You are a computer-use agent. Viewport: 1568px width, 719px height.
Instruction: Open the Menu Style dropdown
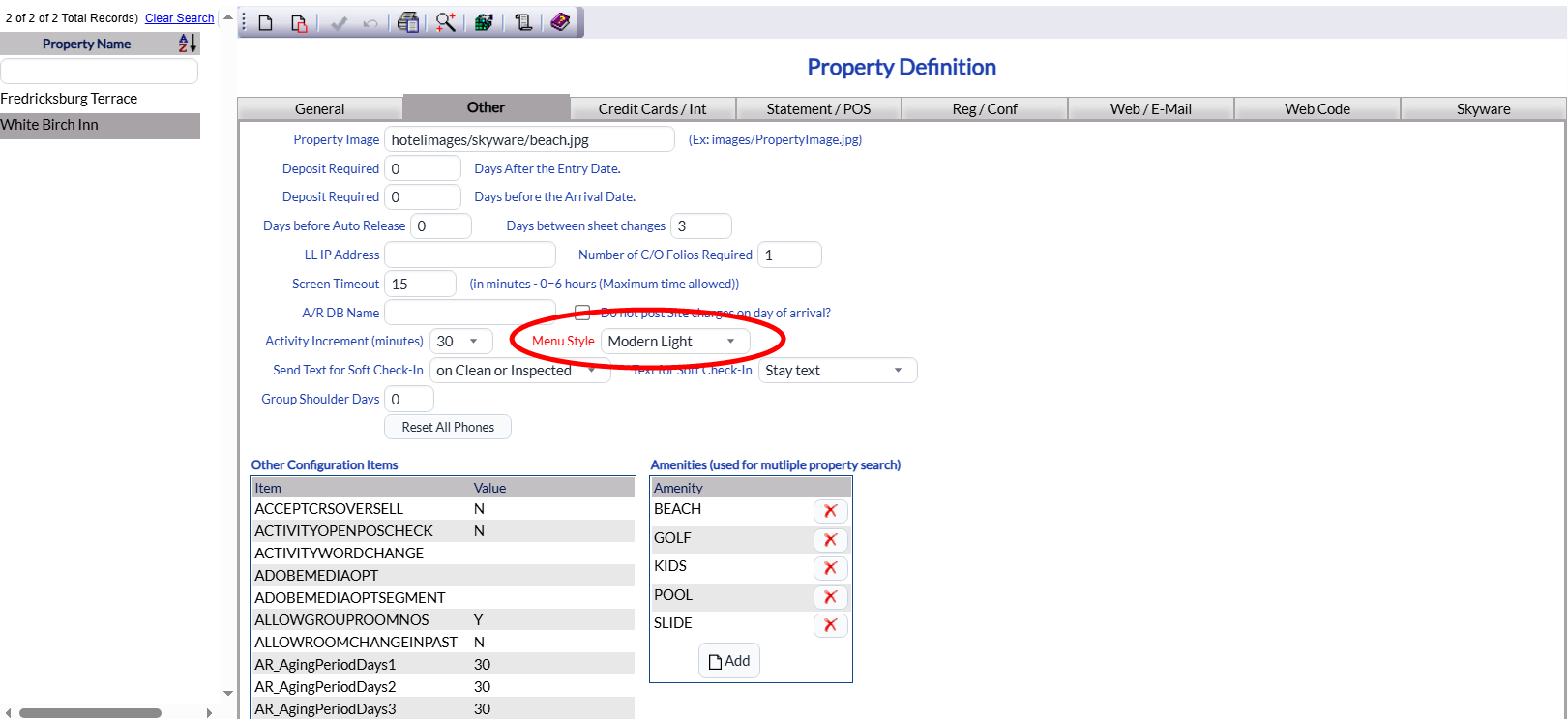[x=675, y=342]
